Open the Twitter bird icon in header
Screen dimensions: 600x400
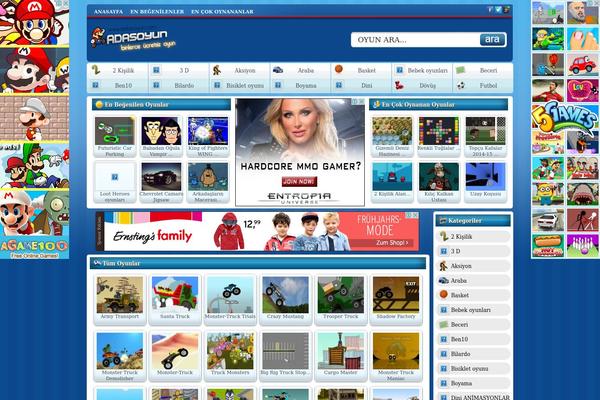tap(498, 10)
